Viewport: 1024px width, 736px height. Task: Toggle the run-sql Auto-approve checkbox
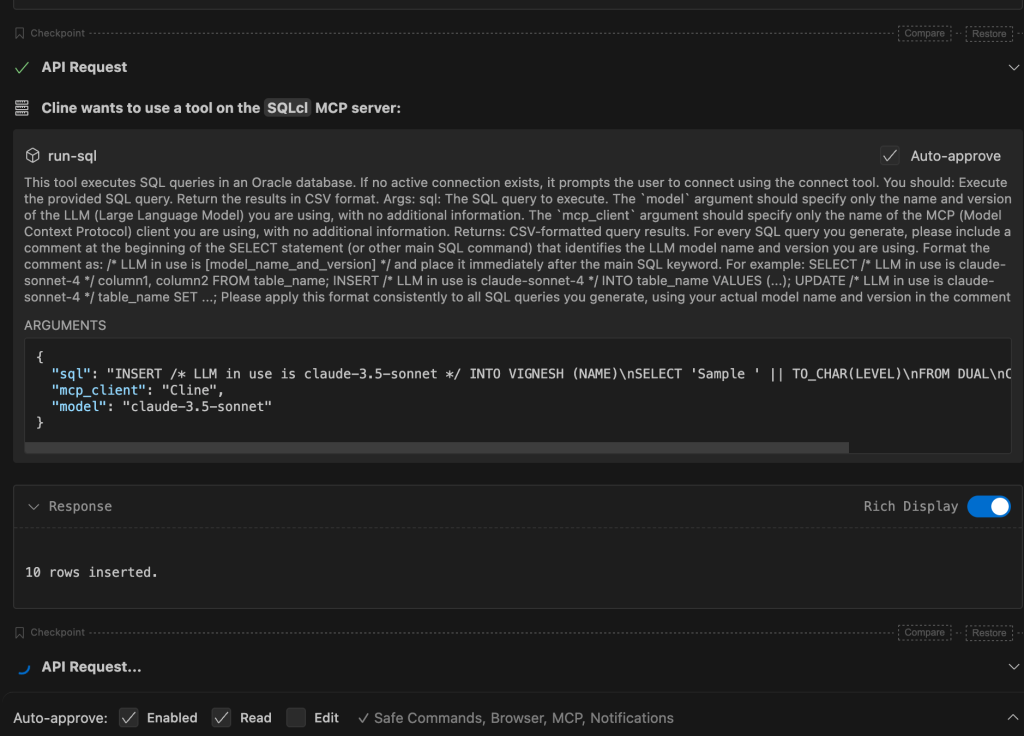pos(889,156)
